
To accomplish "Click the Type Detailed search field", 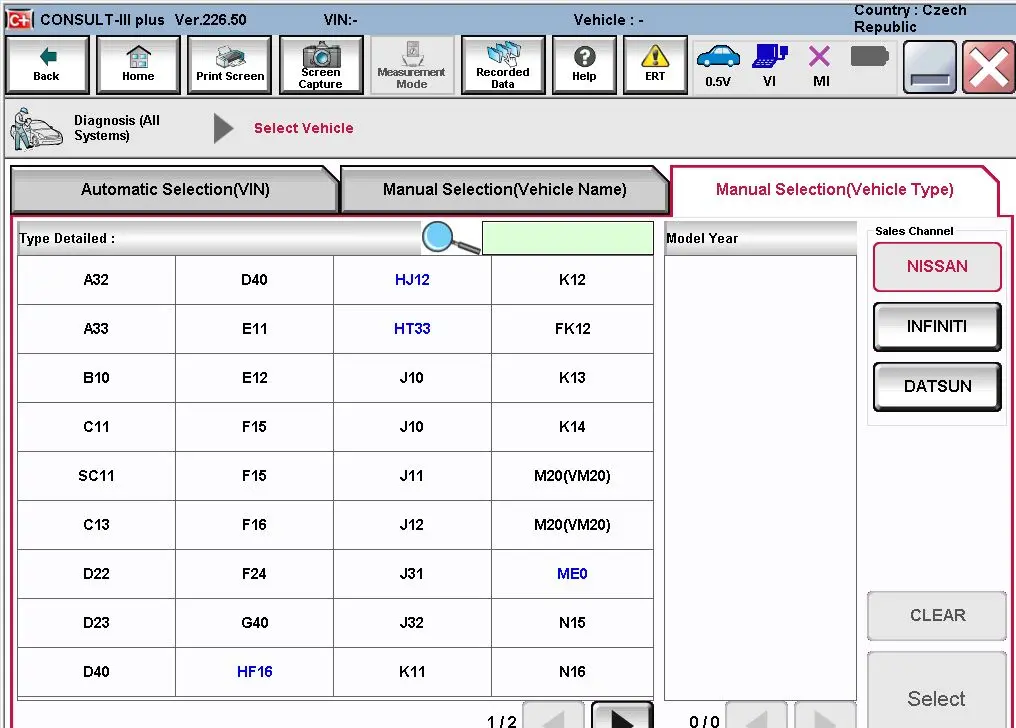I will pyautogui.click(x=568, y=238).
